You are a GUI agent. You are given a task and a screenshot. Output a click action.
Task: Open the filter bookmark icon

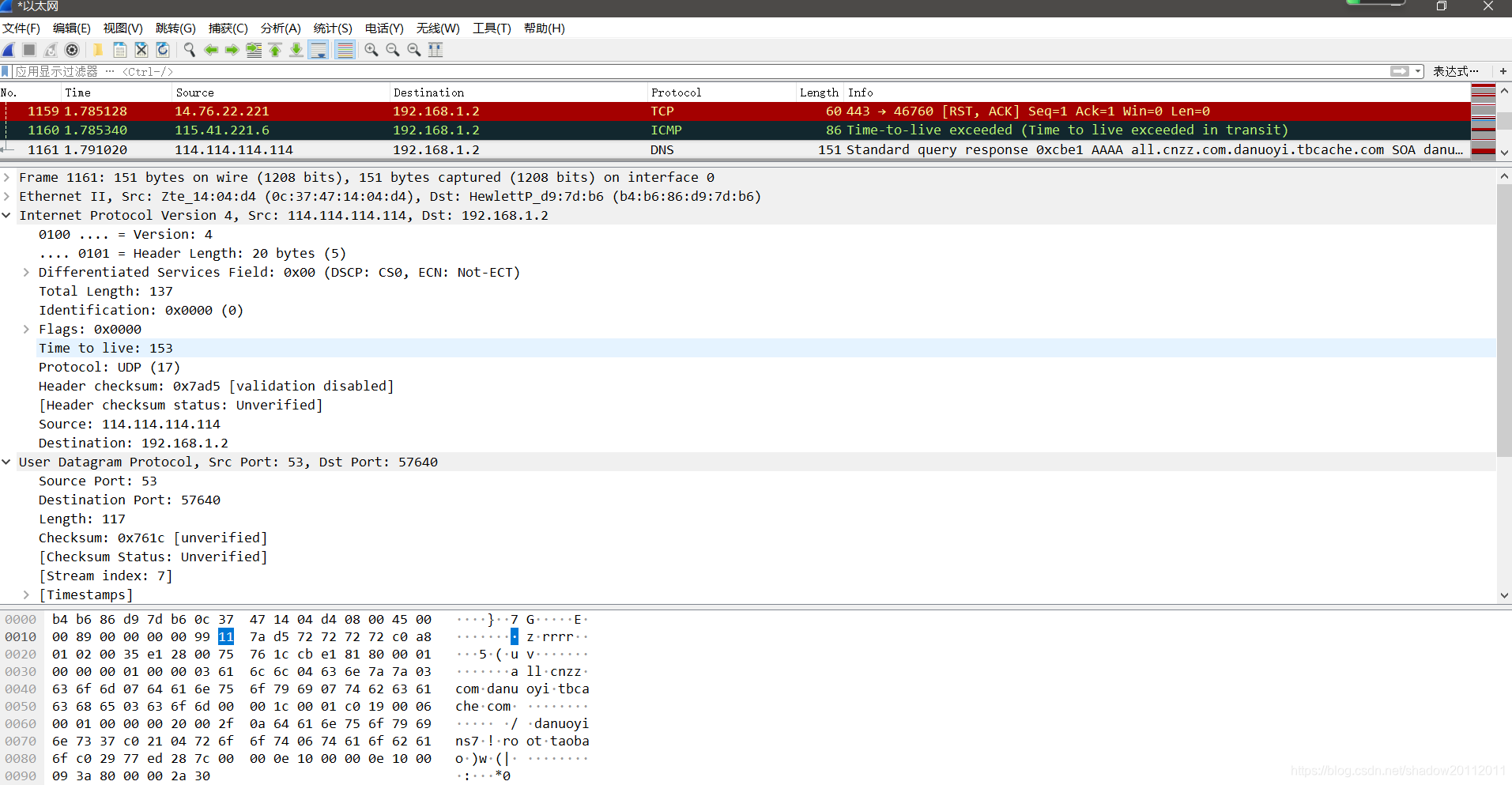[x=6, y=71]
